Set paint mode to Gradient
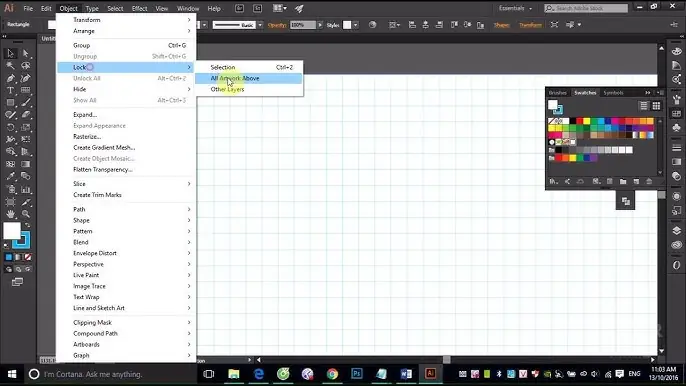The height and width of the screenshot is (386, 686). 18,257
